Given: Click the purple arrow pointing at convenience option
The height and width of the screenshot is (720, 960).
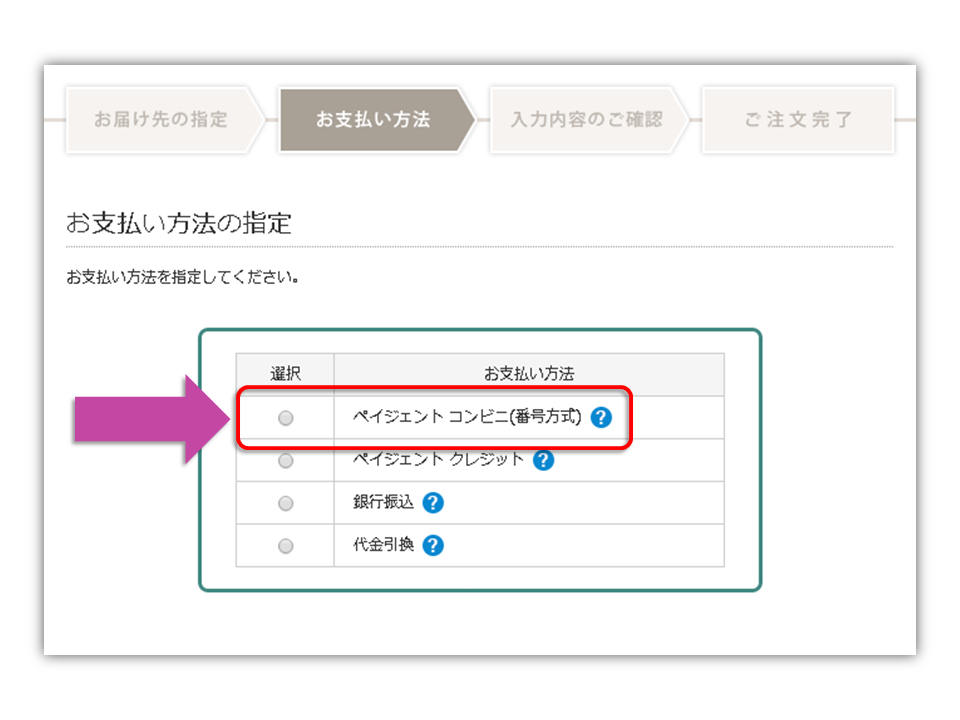Looking at the screenshot, I should click(152, 419).
